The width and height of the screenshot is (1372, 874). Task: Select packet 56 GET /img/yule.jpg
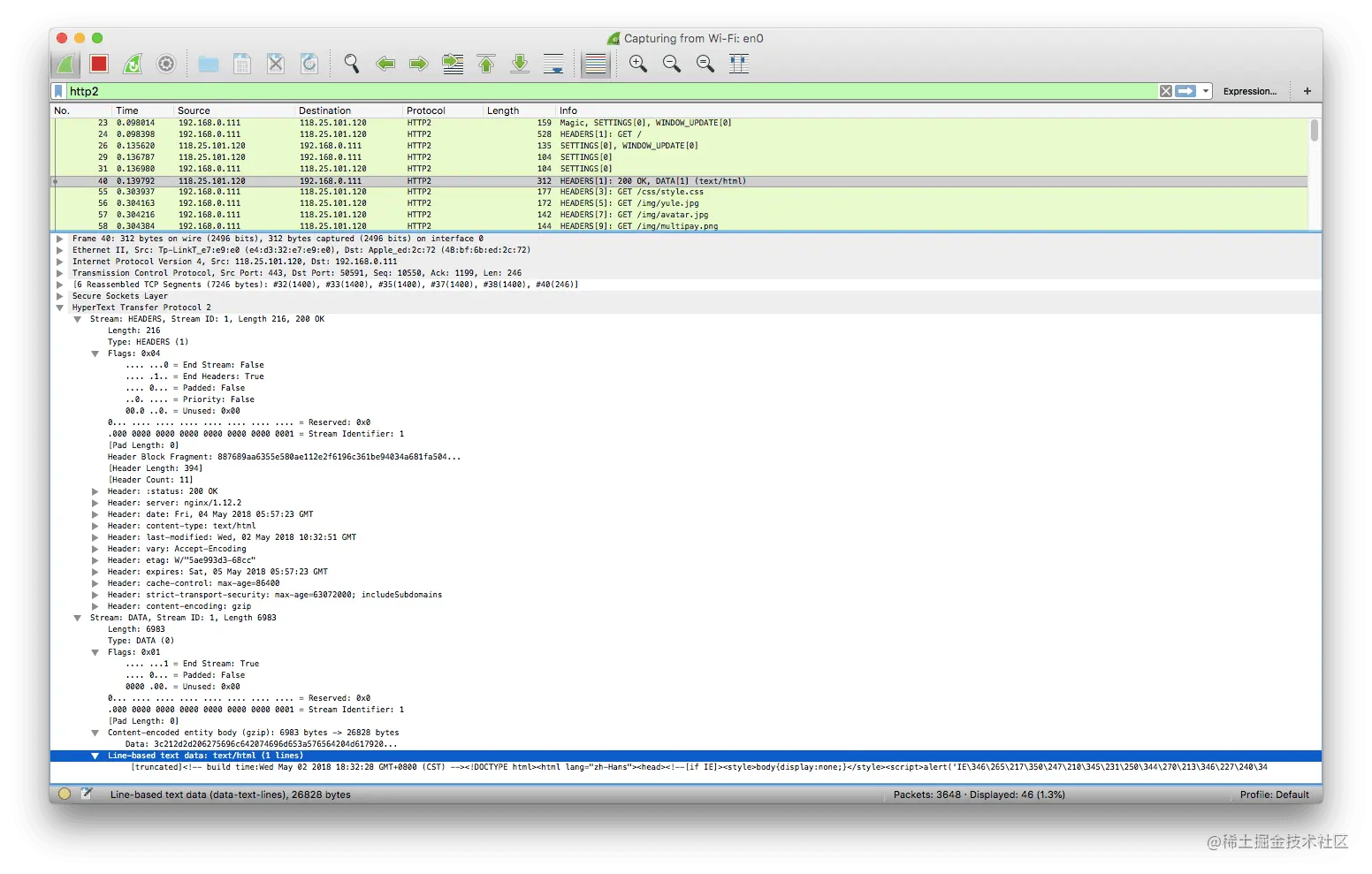coord(680,203)
